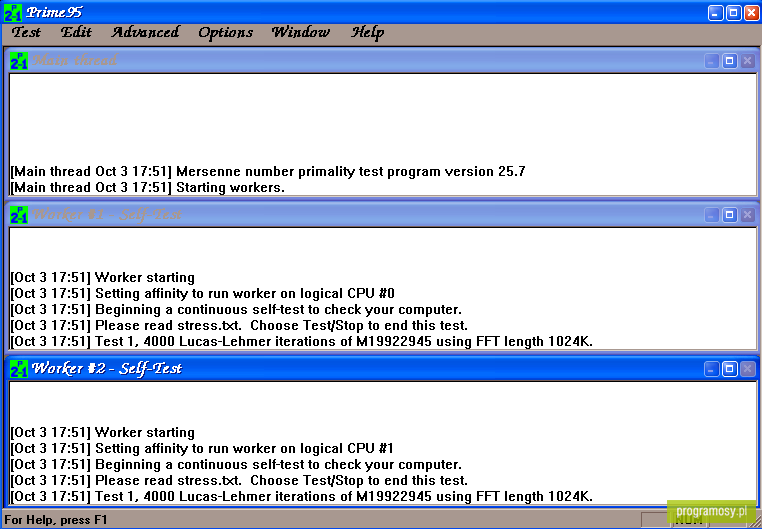The height and width of the screenshot is (529, 762).
Task: Close the Worker #1 Self-Test window
Action: pos(747,215)
